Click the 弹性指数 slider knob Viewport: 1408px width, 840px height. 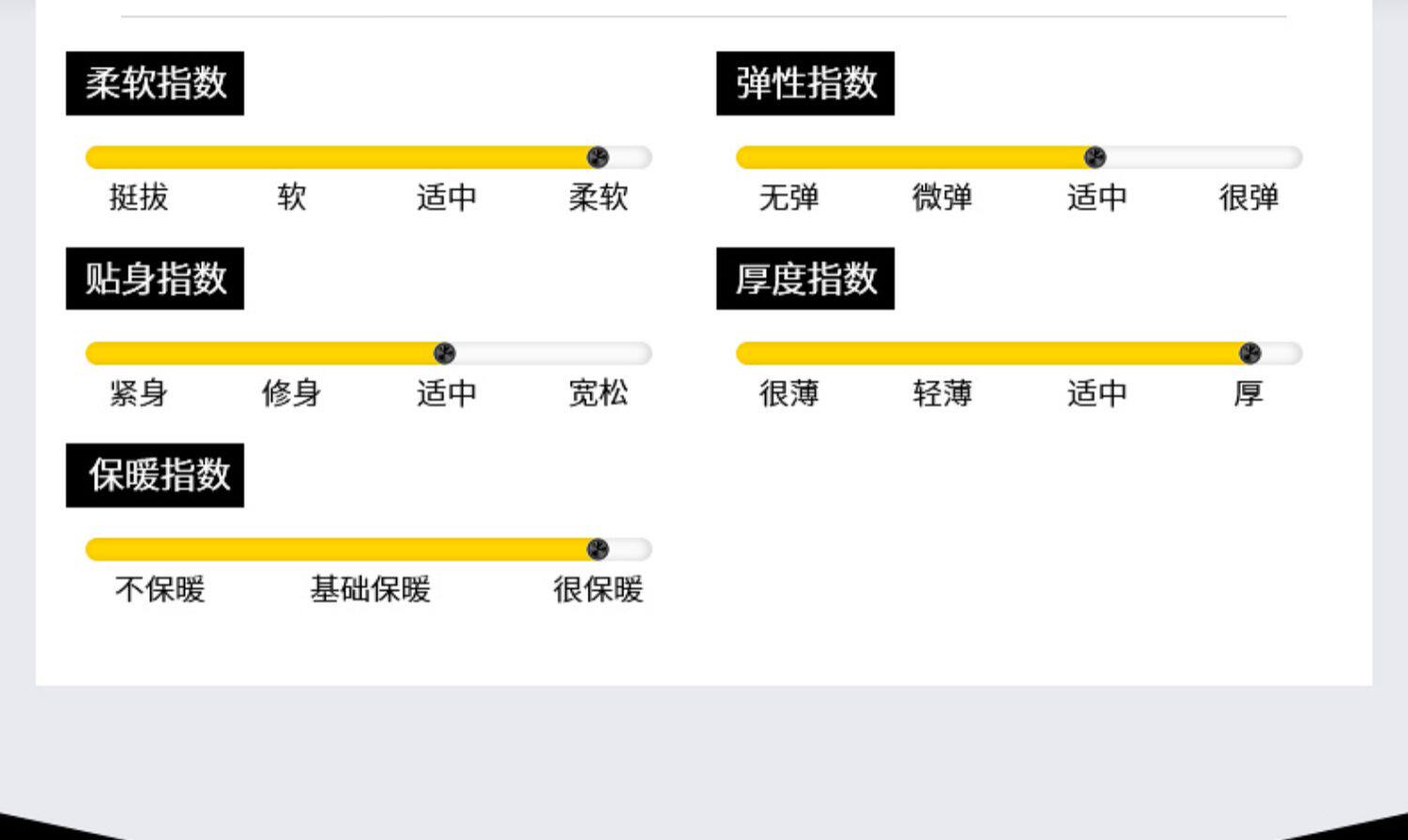[x=1094, y=158]
